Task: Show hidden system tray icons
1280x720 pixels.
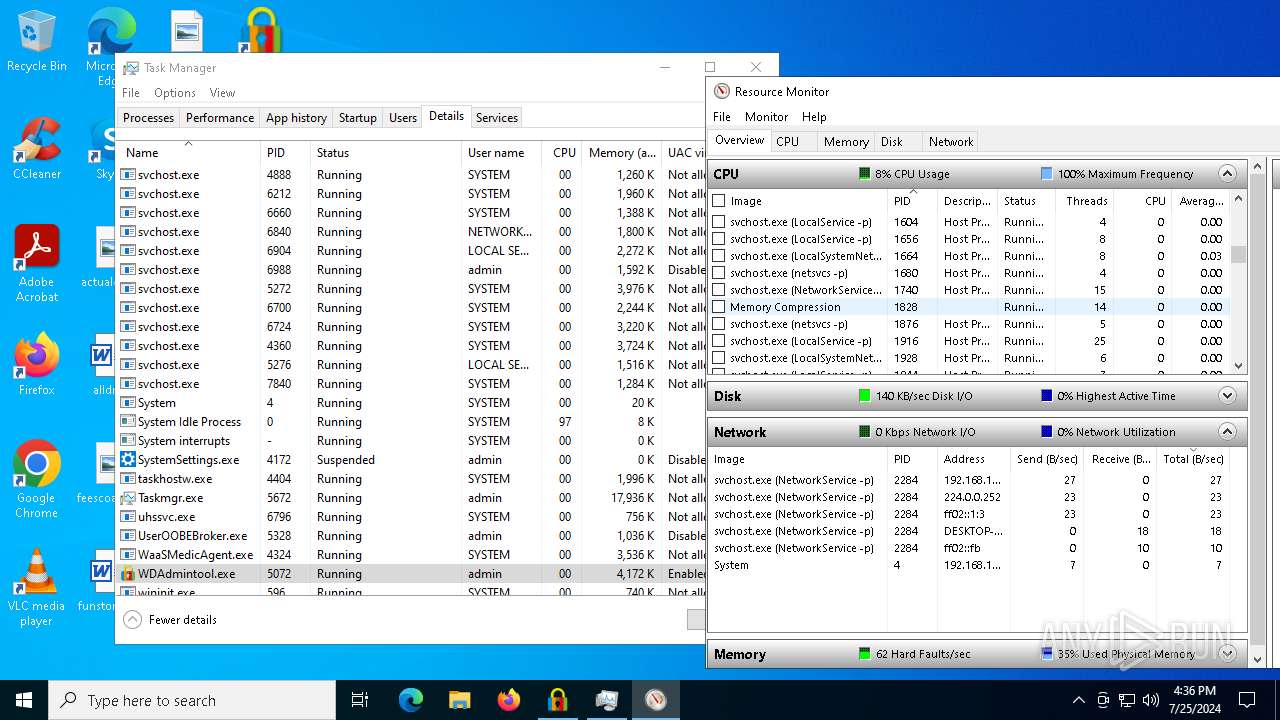Action: (x=1078, y=700)
